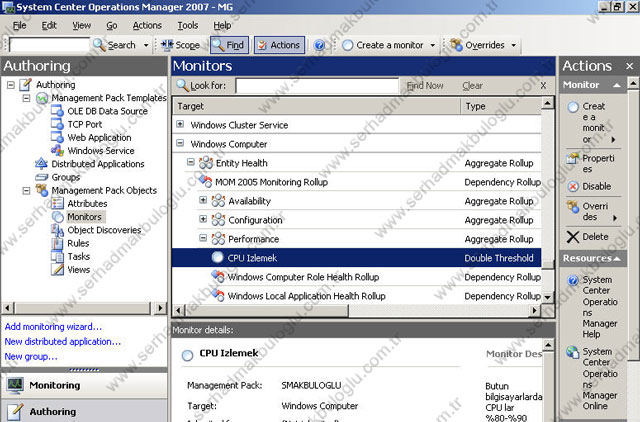Switch to the Monitoring workspace
This screenshot has width=640, height=422.
84,385
